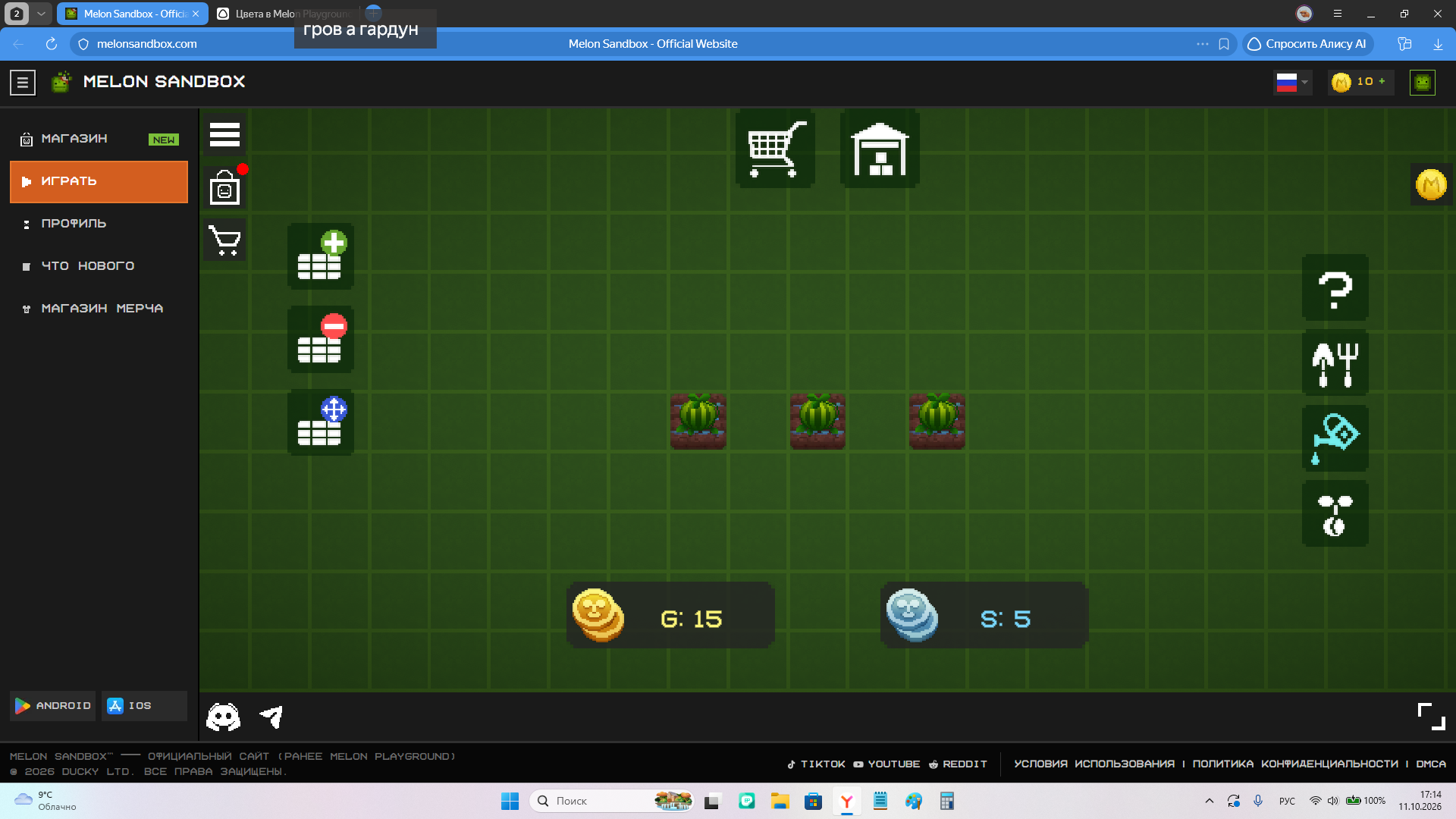The width and height of the screenshot is (1456, 819).
Task: Click the small cart icon in left toolbar
Action: click(x=224, y=240)
